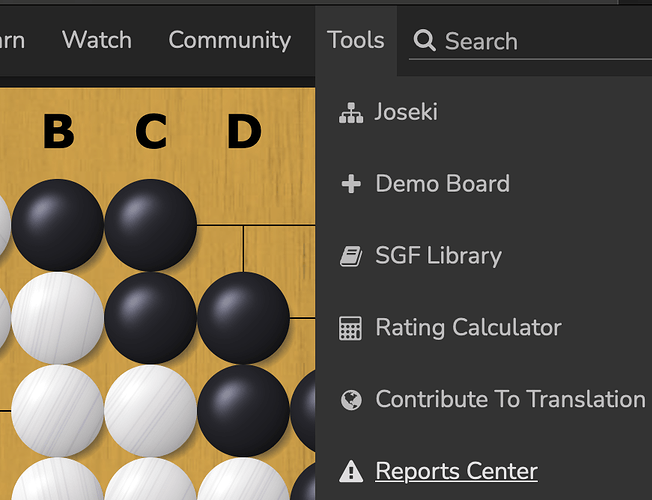
Task: Click the top black stone in column C
Action: tap(150, 225)
